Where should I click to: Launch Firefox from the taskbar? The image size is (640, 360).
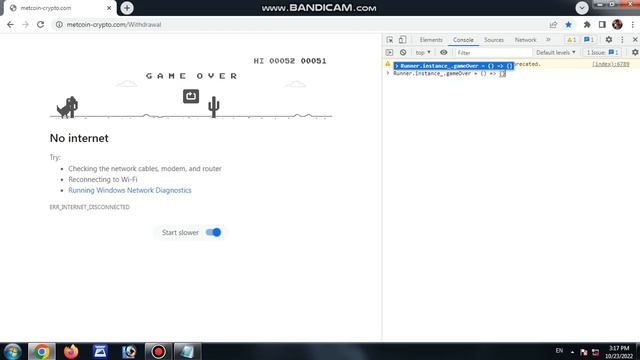click(x=71, y=351)
